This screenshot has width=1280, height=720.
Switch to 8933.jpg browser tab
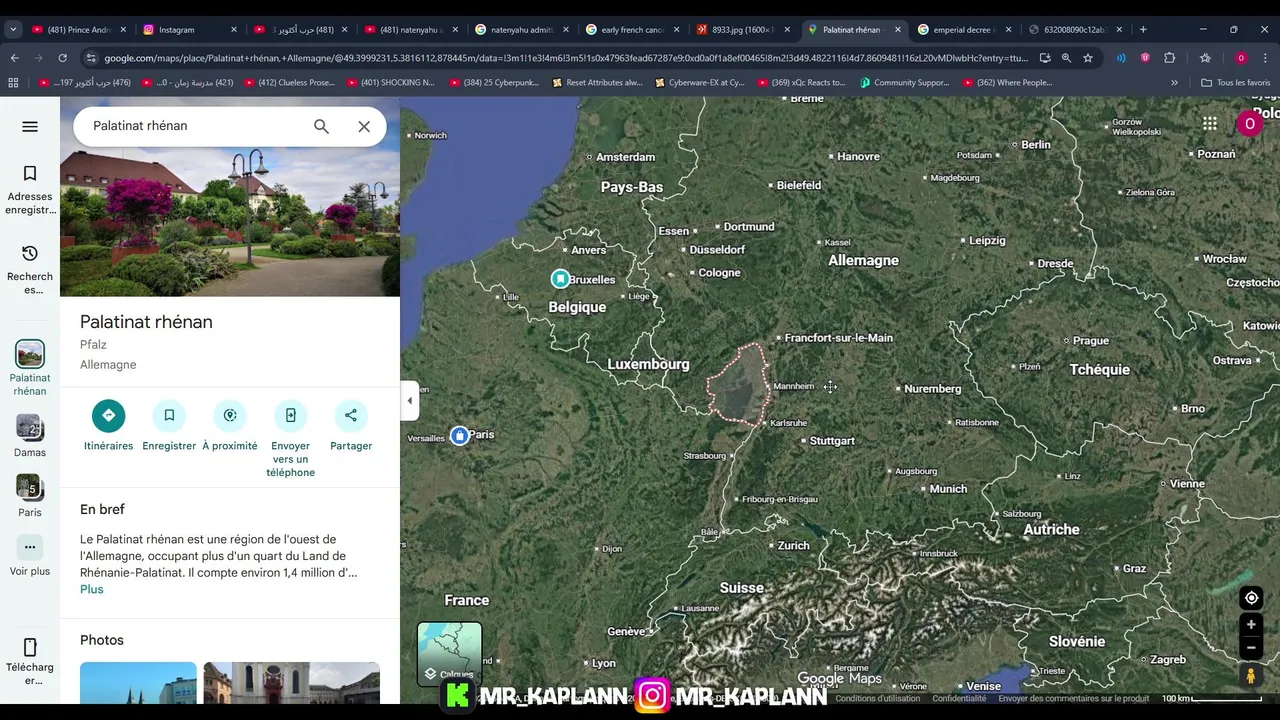[x=742, y=30]
